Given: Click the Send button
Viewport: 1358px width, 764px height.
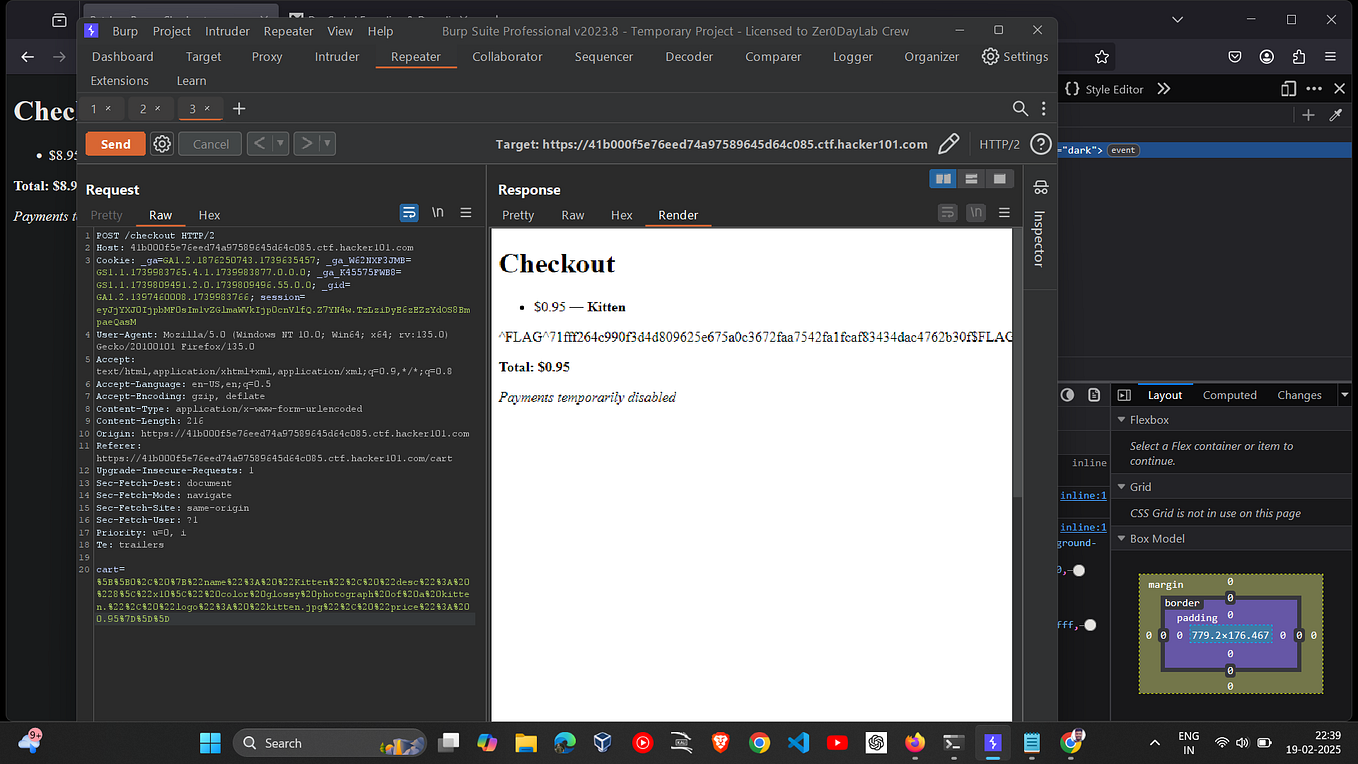Looking at the screenshot, I should coord(114,144).
